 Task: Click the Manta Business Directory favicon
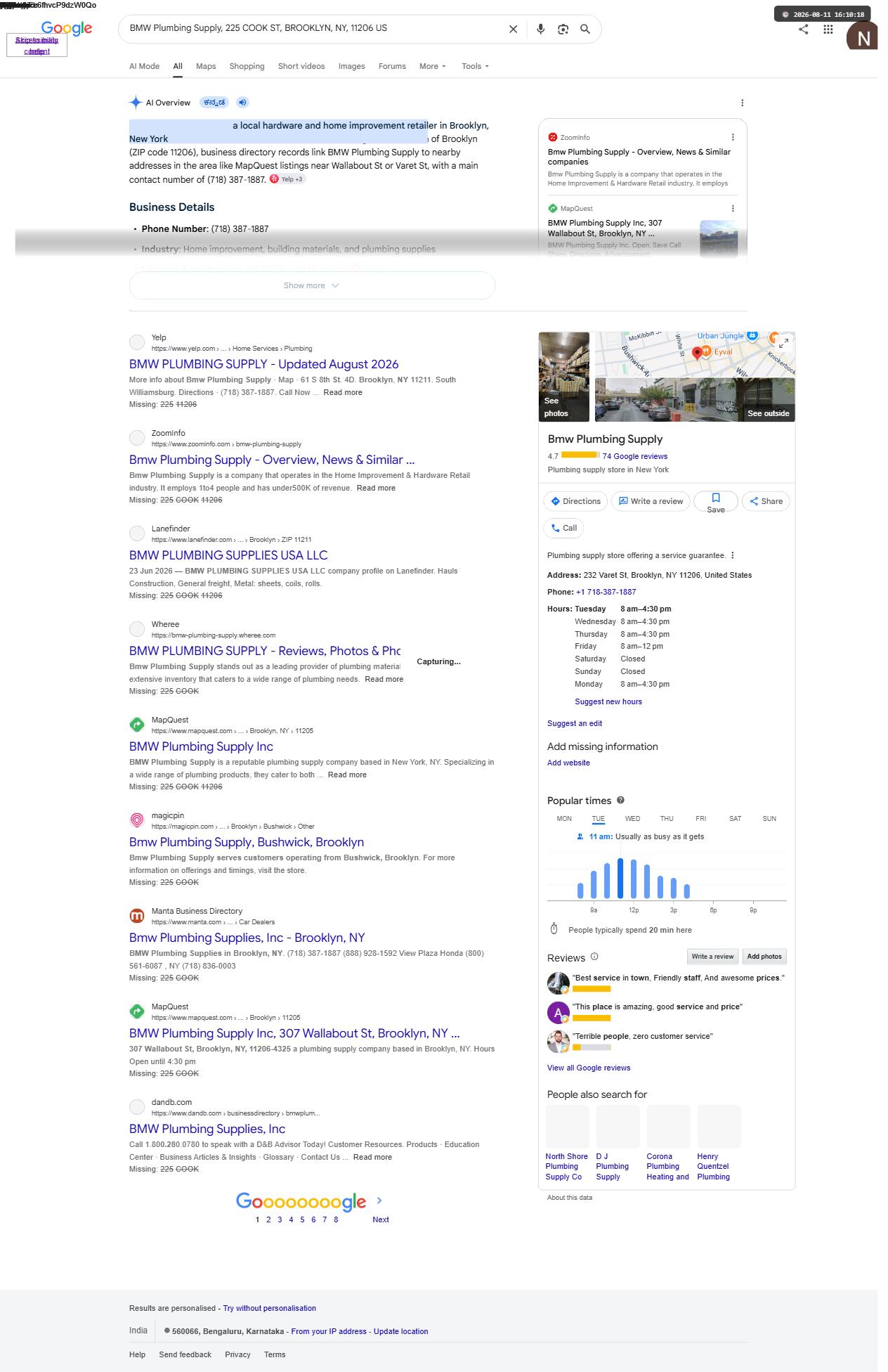(137, 915)
